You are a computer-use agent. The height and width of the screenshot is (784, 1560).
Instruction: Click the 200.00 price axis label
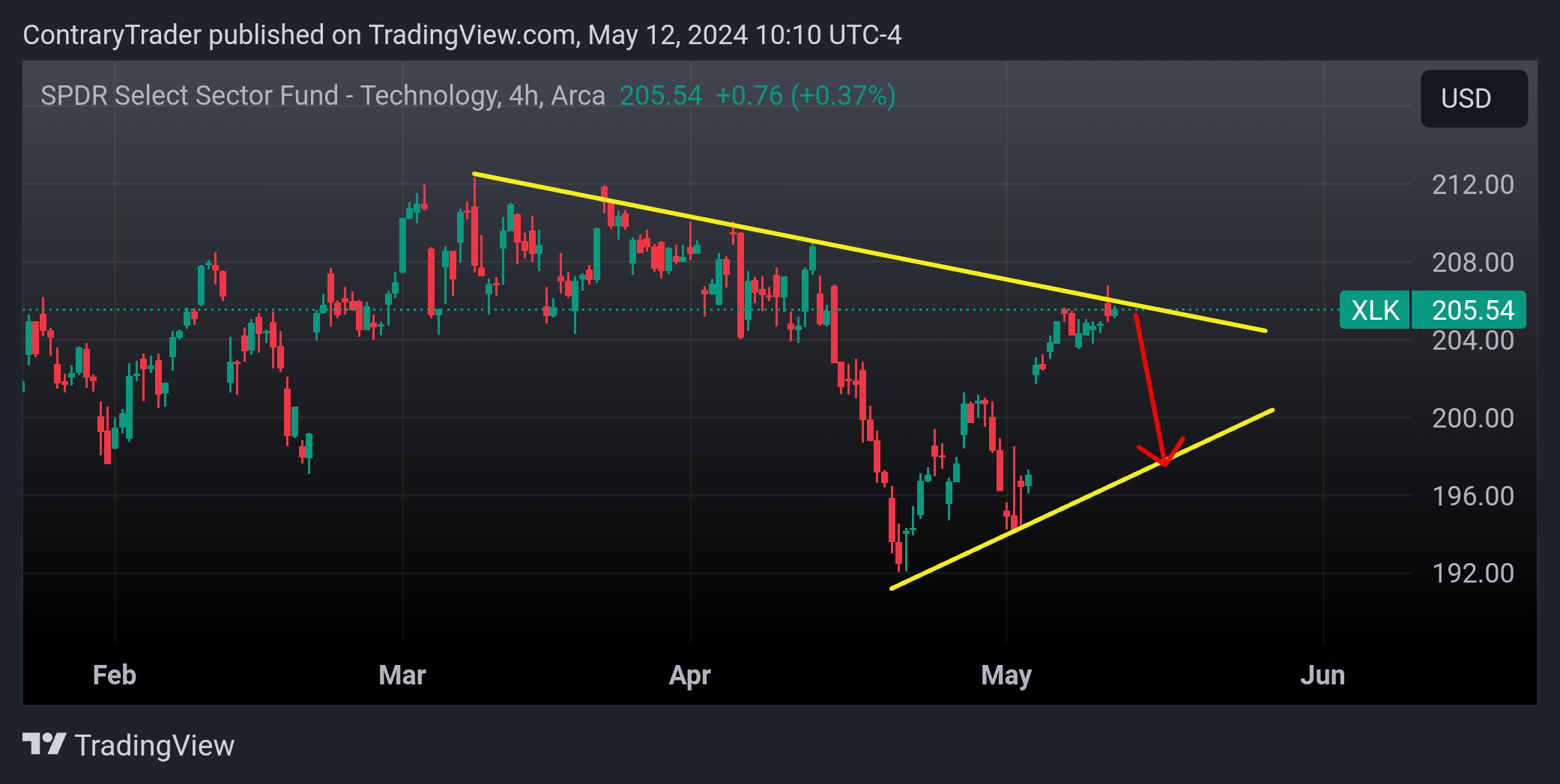[1473, 418]
